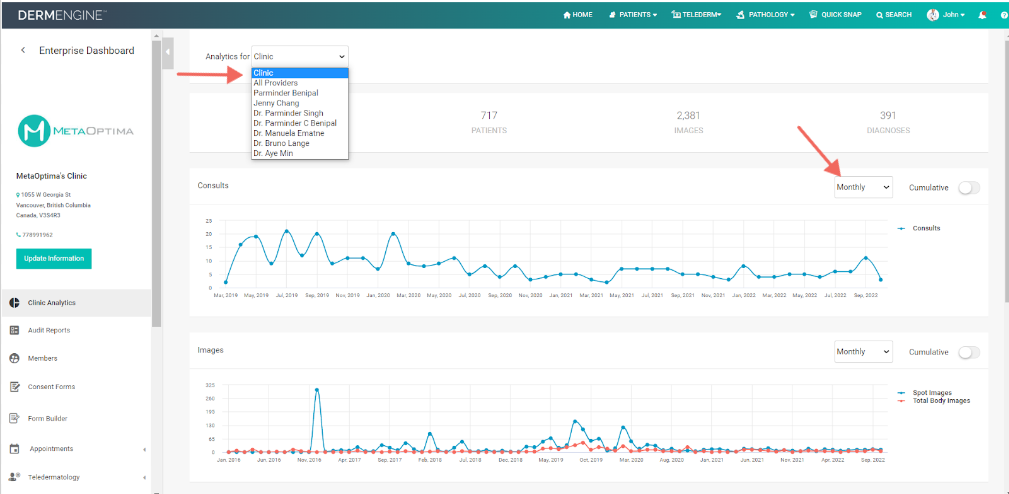This screenshot has height=494, width=1009.
Task: Open the Monthly dropdown for Images
Action: pos(864,352)
